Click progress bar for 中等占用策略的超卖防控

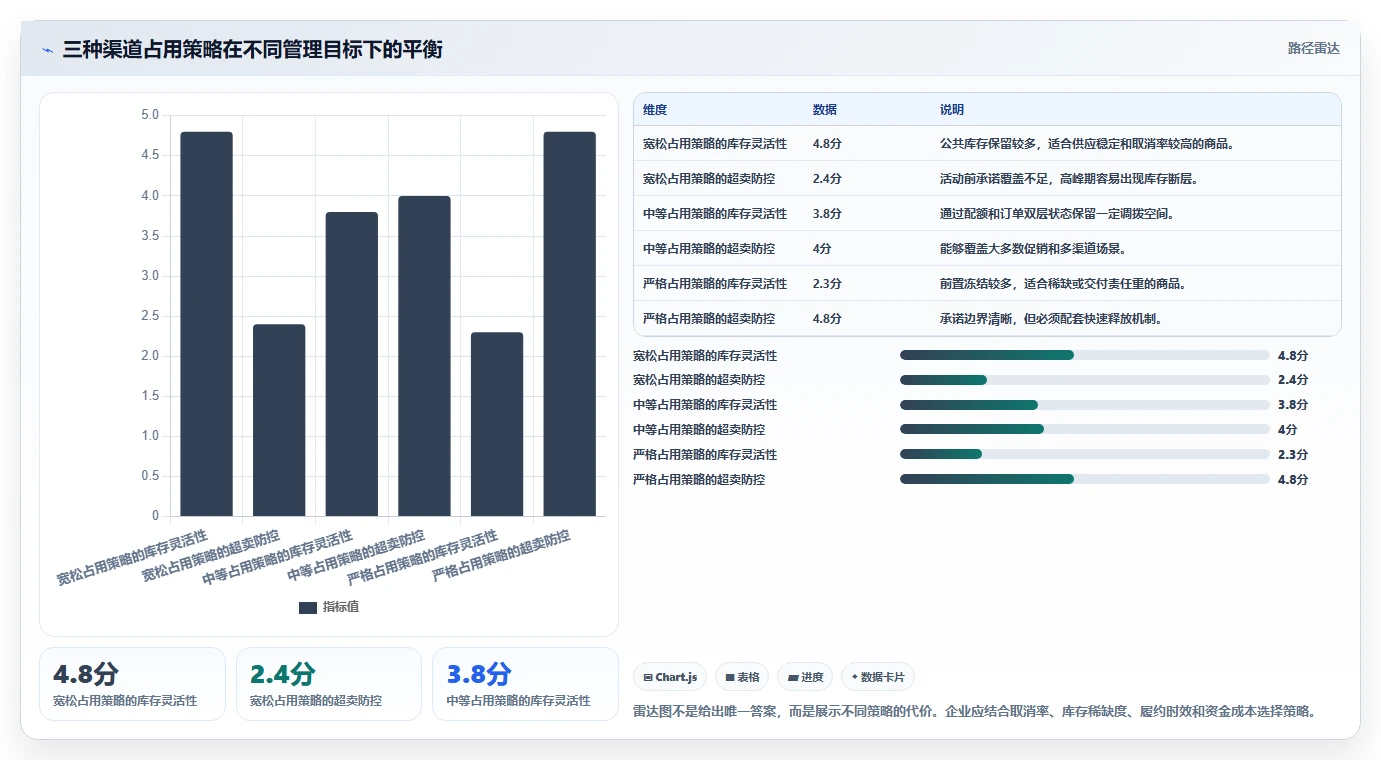click(x=1085, y=430)
